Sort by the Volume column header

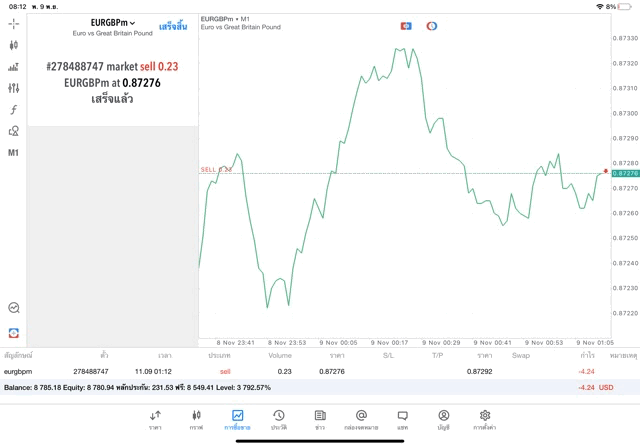coord(280,356)
